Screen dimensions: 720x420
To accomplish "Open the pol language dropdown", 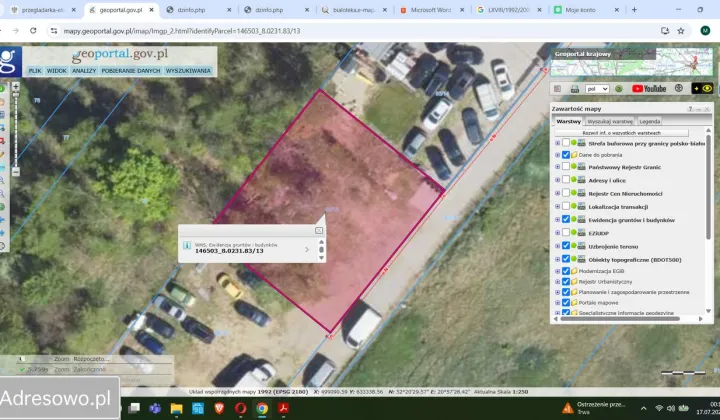I will (x=597, y=89).
